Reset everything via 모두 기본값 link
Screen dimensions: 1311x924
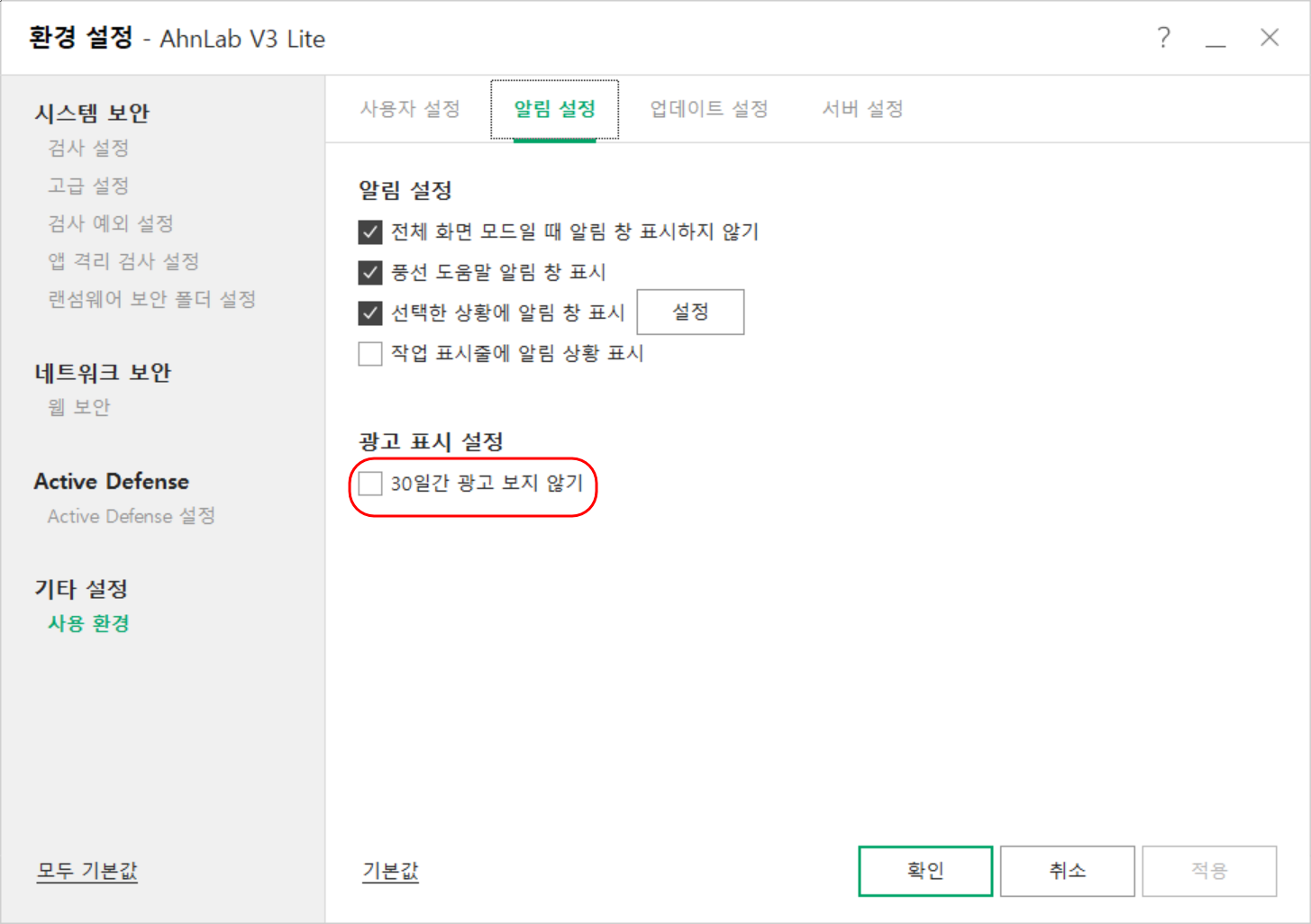pos(86,871)
